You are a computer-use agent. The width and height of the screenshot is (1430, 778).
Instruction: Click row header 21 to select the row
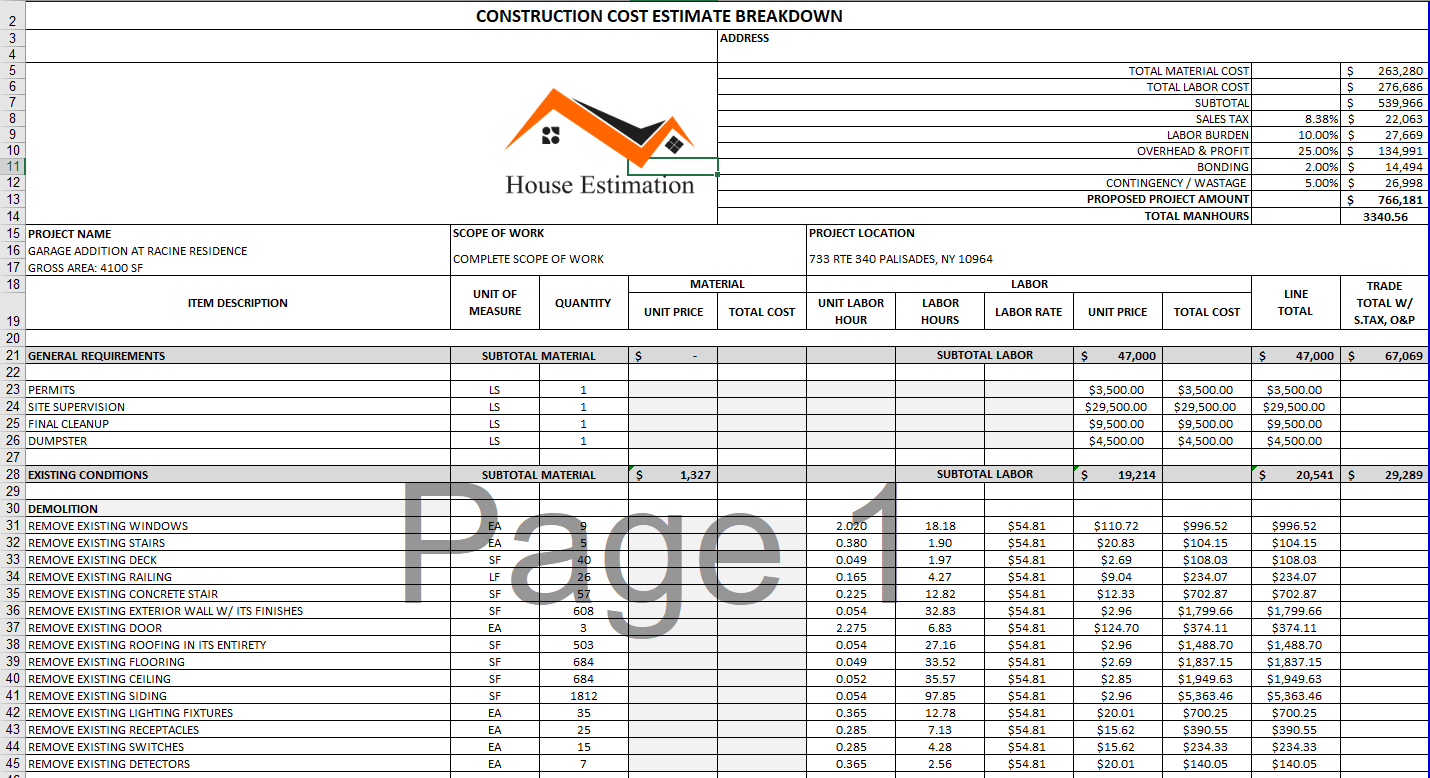click(12, 356)
